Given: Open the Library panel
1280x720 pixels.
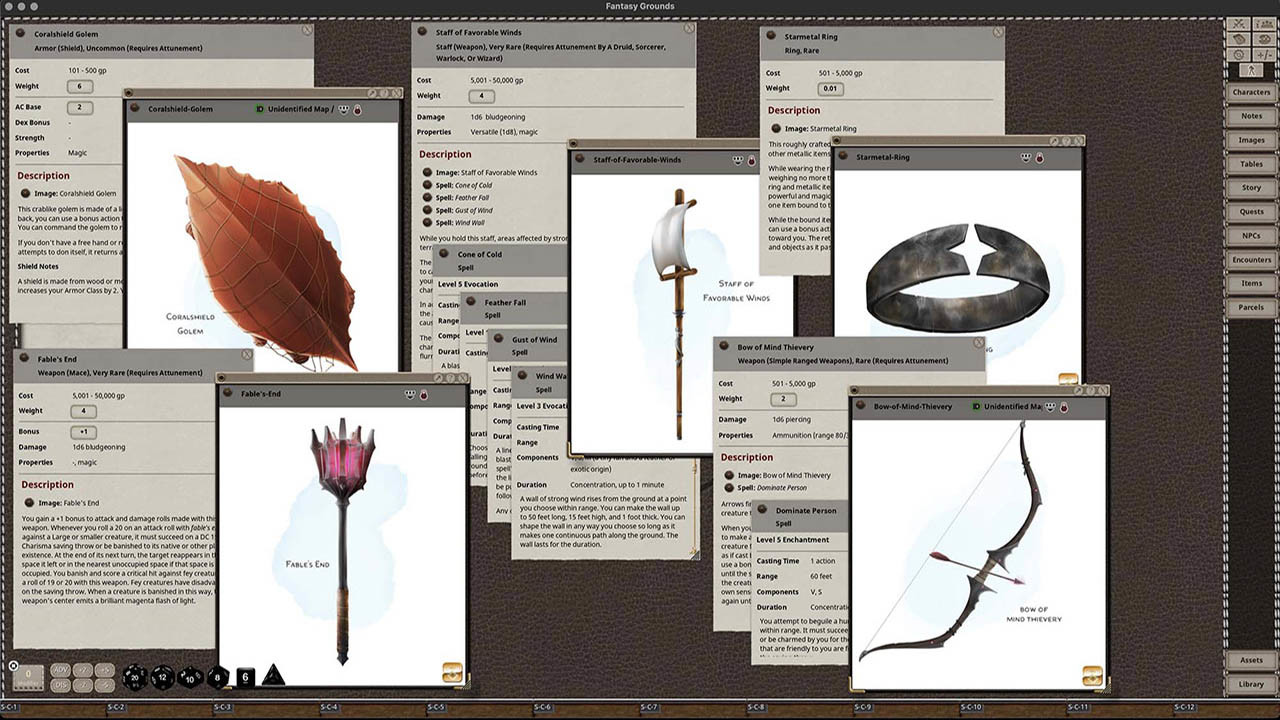Looking at the screenshot, I should click(x=1253, y=684).
